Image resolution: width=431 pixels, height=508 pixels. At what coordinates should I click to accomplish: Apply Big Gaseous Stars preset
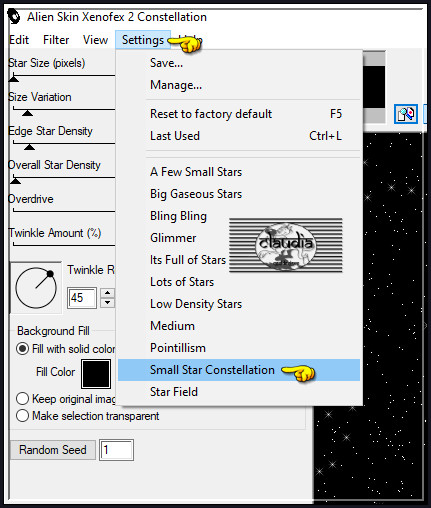[239, 194]
